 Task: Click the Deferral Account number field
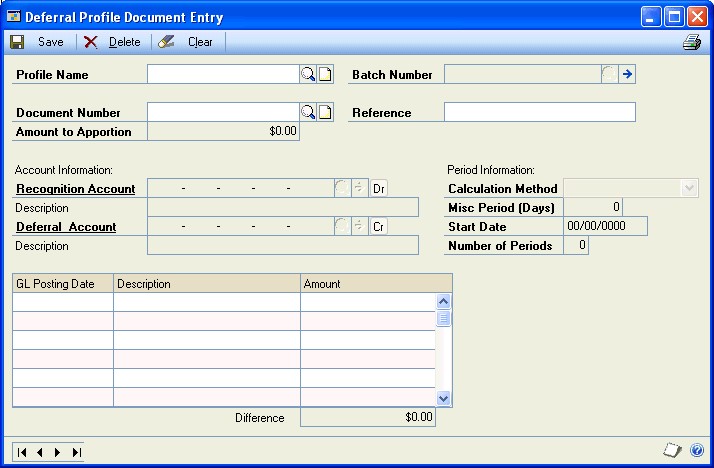(x=240, y=226)
